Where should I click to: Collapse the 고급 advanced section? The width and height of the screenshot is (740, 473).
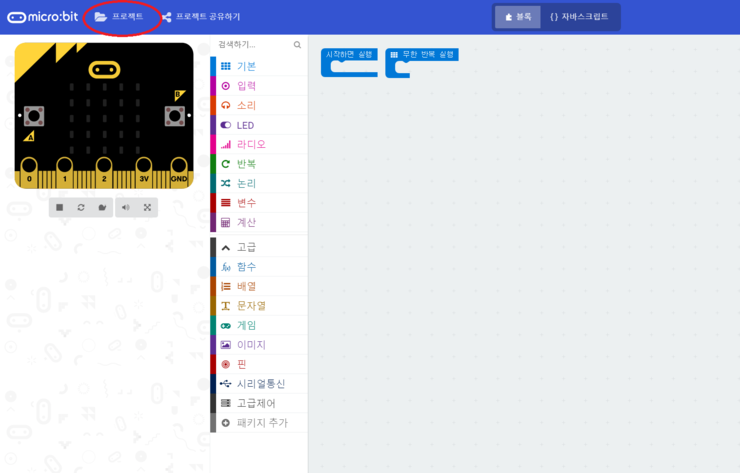click(x=259, y=247)
